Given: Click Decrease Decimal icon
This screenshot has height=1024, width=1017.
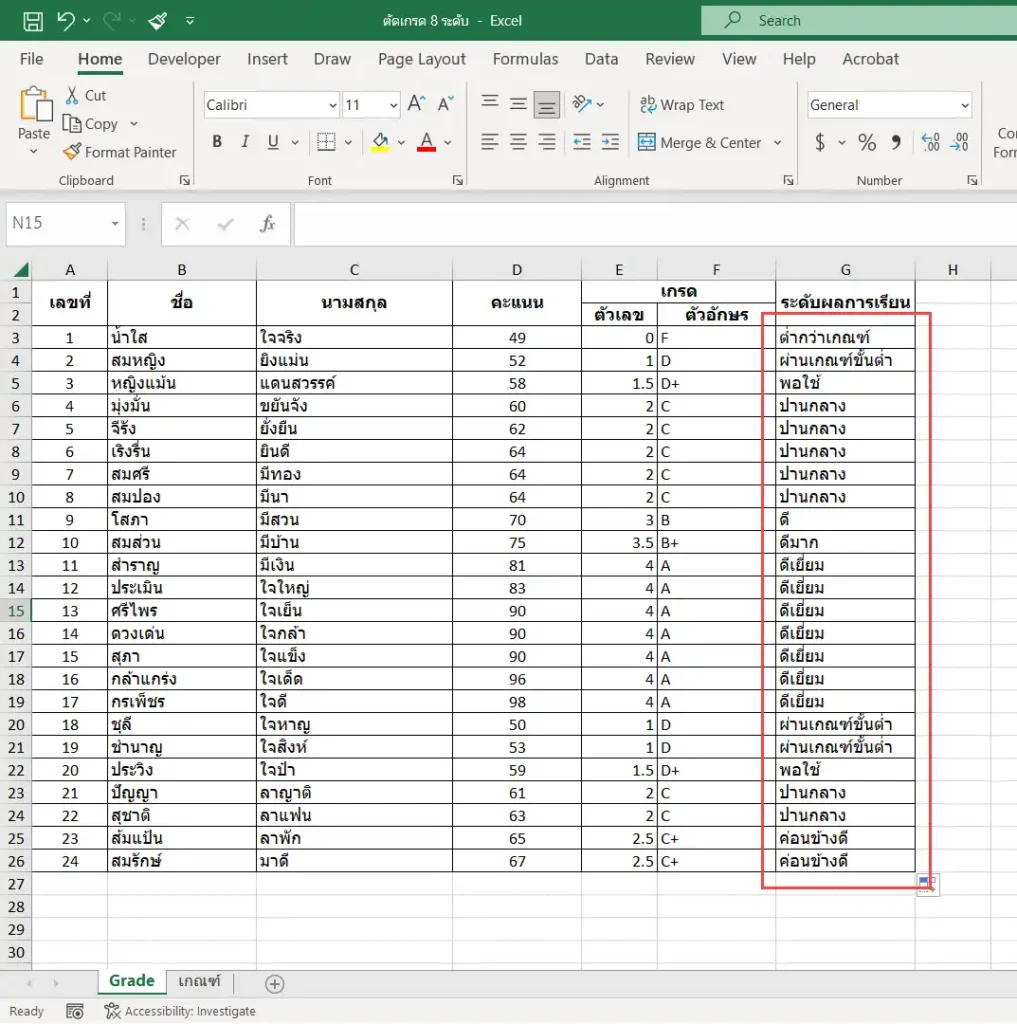Looking at the screenshot, I should click(x=960, y=142).
